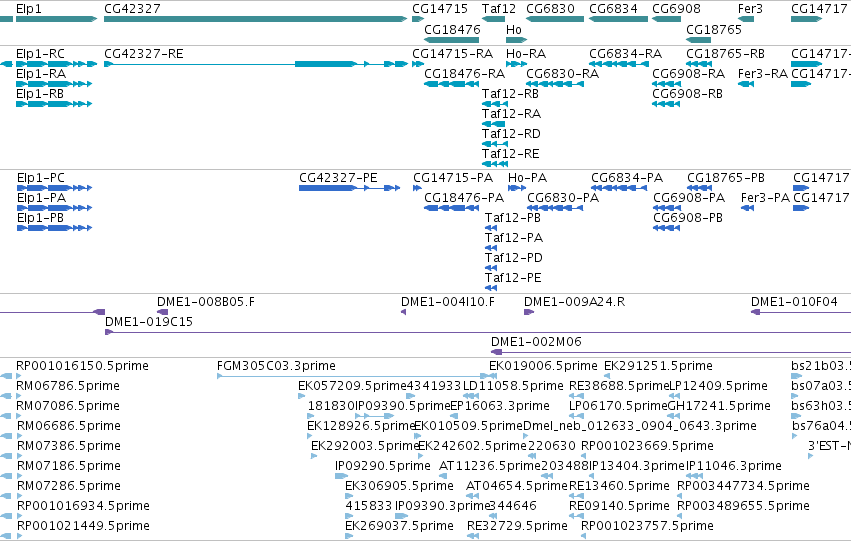This screenshot has width=851, height=541.
Task: Click the EK291251.5prime EST label
Action: pos(658,366)
